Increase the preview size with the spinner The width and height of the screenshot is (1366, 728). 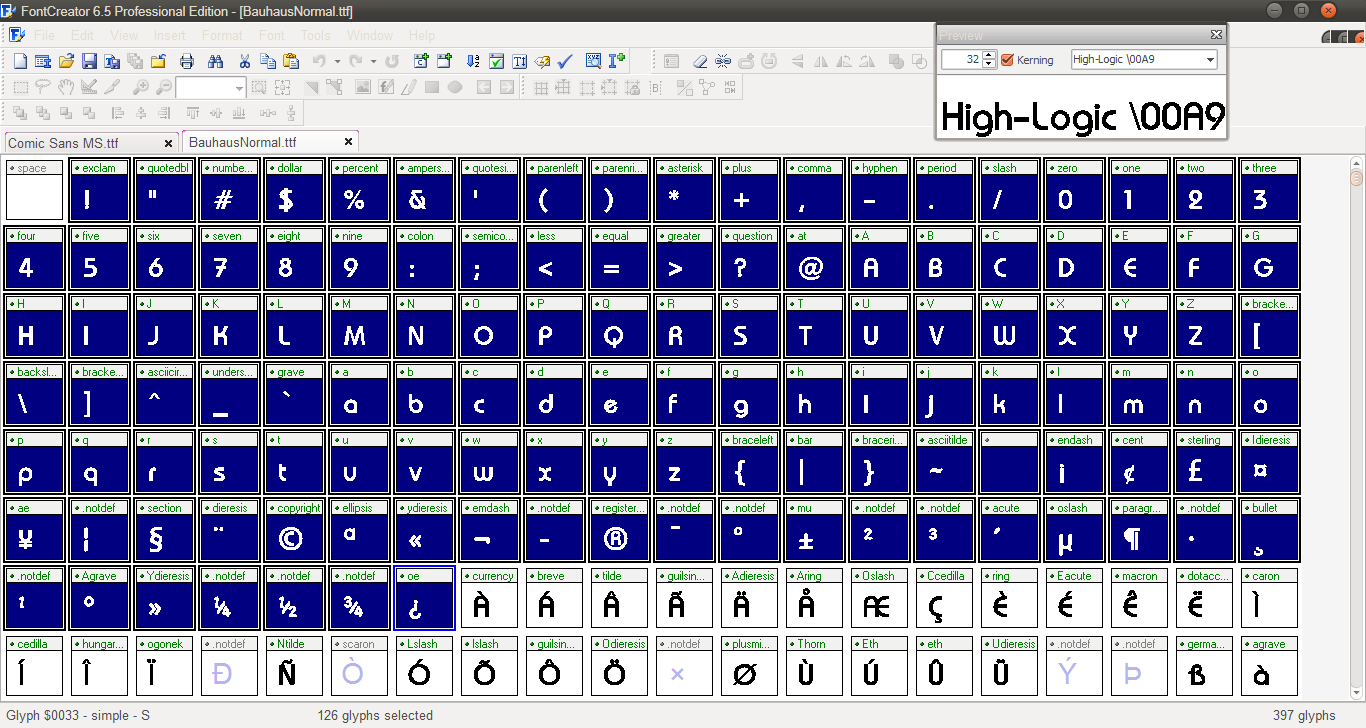point(988,55)
